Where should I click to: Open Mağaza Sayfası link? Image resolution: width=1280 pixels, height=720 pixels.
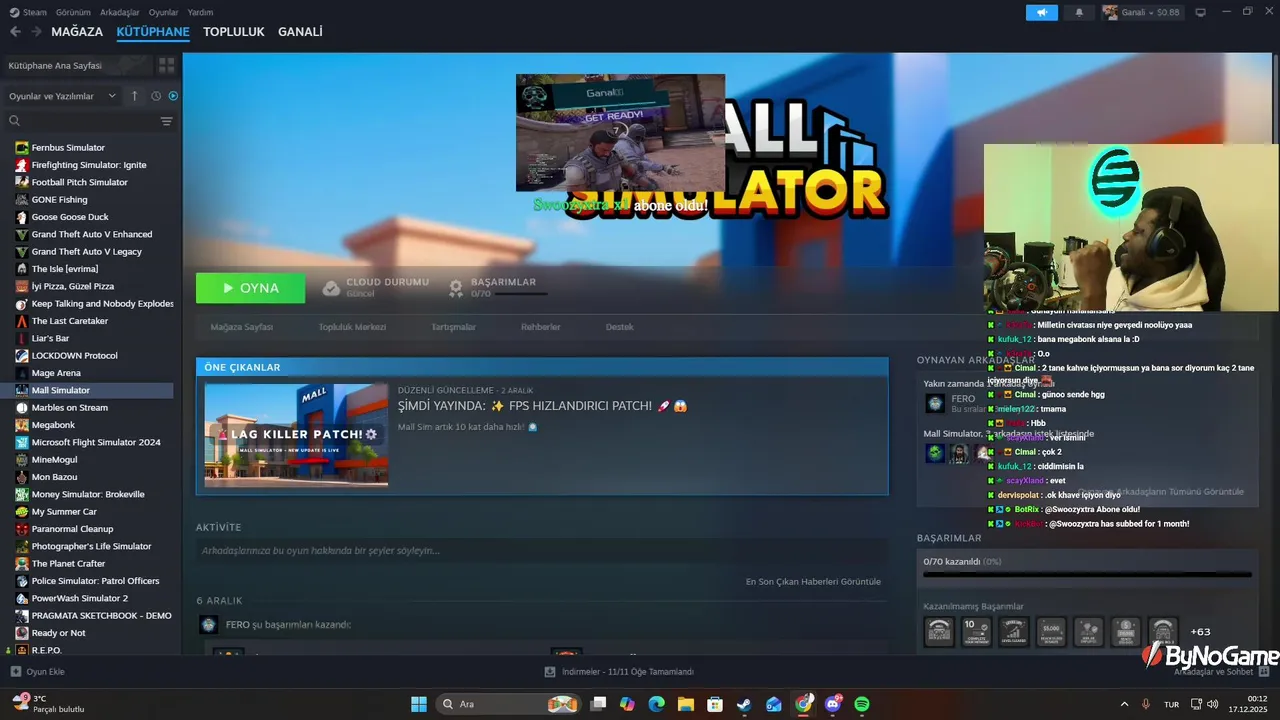tap(242, 327)
